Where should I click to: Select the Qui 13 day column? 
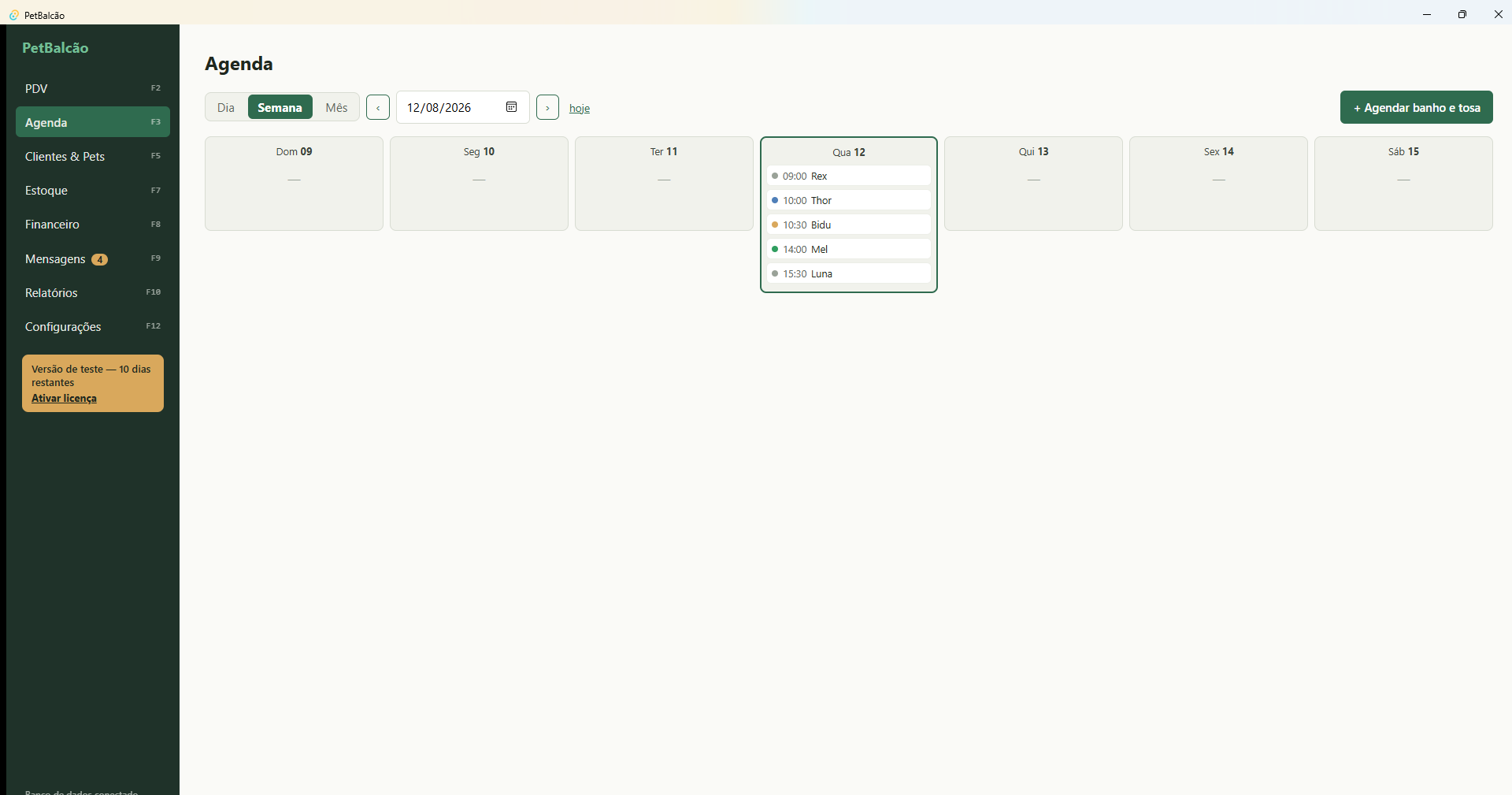coord(1033,184)
